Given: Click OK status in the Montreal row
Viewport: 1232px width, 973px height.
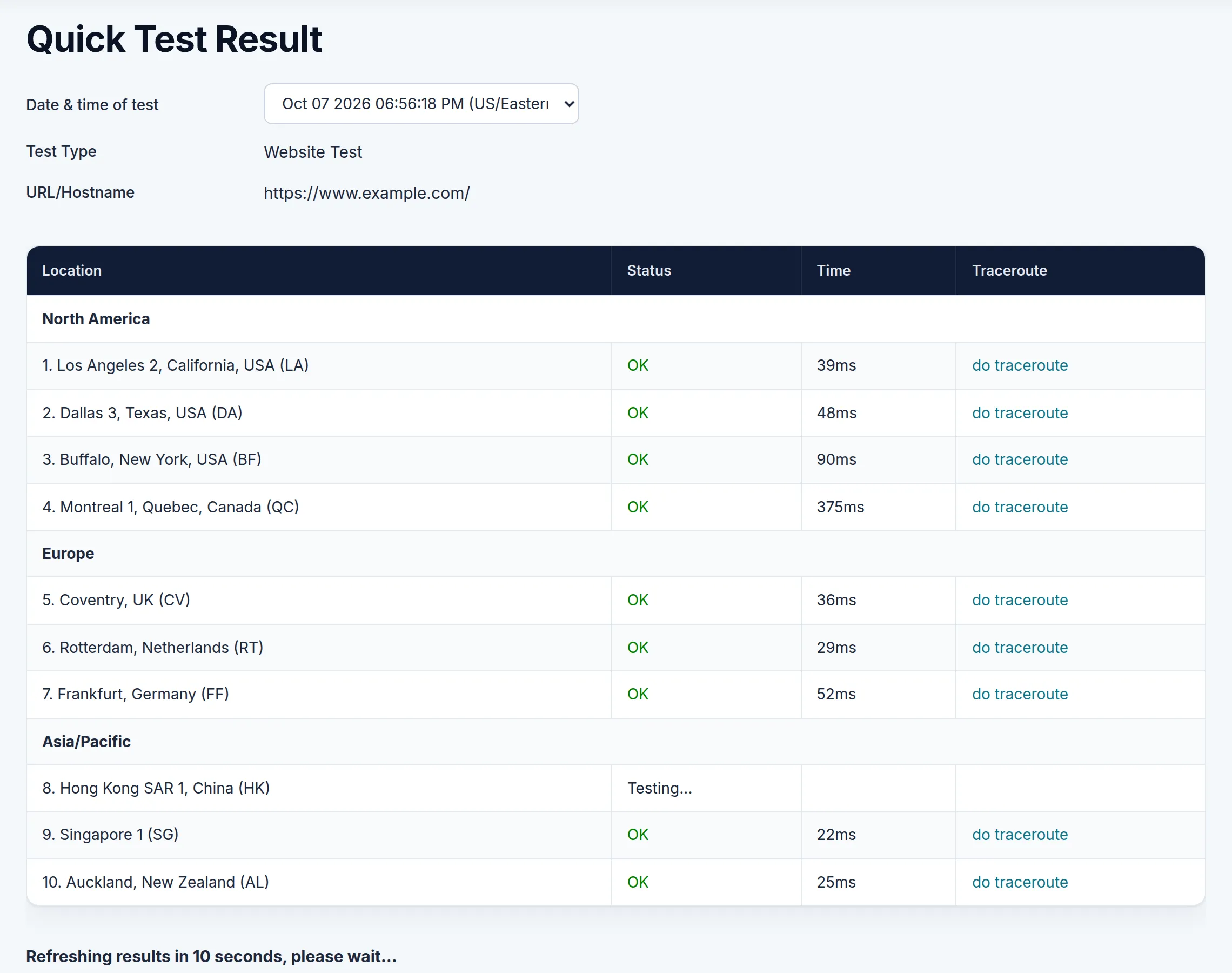Looking at the screenshot, I should pyautogui.click(x=638, y=507).
